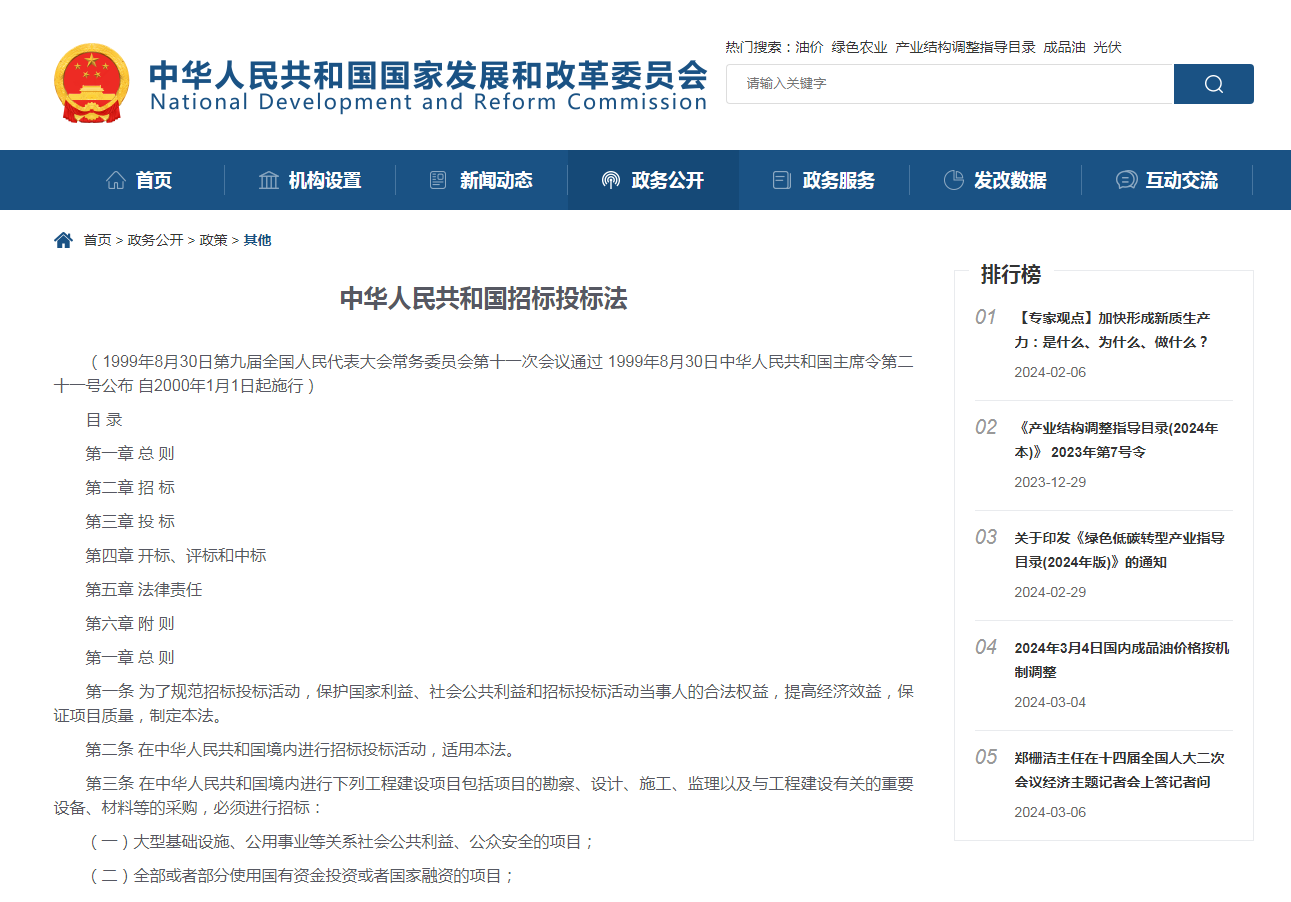Focus the 请输入关键字 search field
The image size is (1291, 902).
950,84
